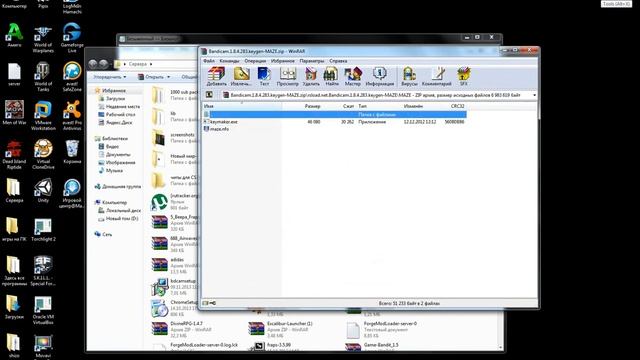Screen dimensions: 640x360
Task: Open the Параметры menu in WinRAR
Action: (x=312, y=61)
